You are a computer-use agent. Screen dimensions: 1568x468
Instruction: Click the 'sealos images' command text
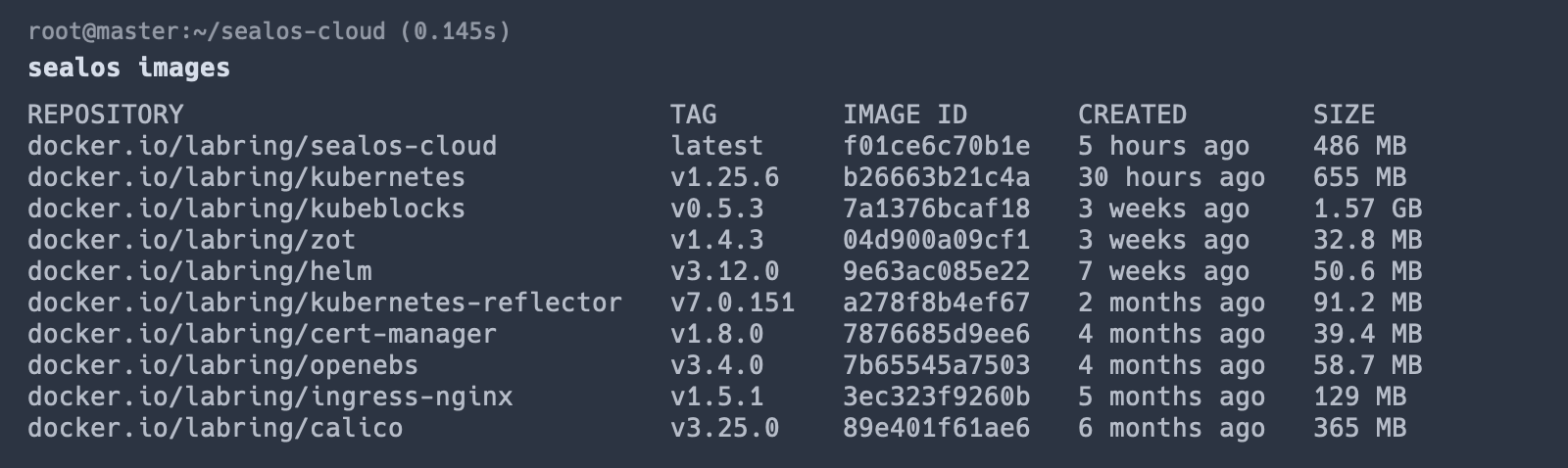128,68
